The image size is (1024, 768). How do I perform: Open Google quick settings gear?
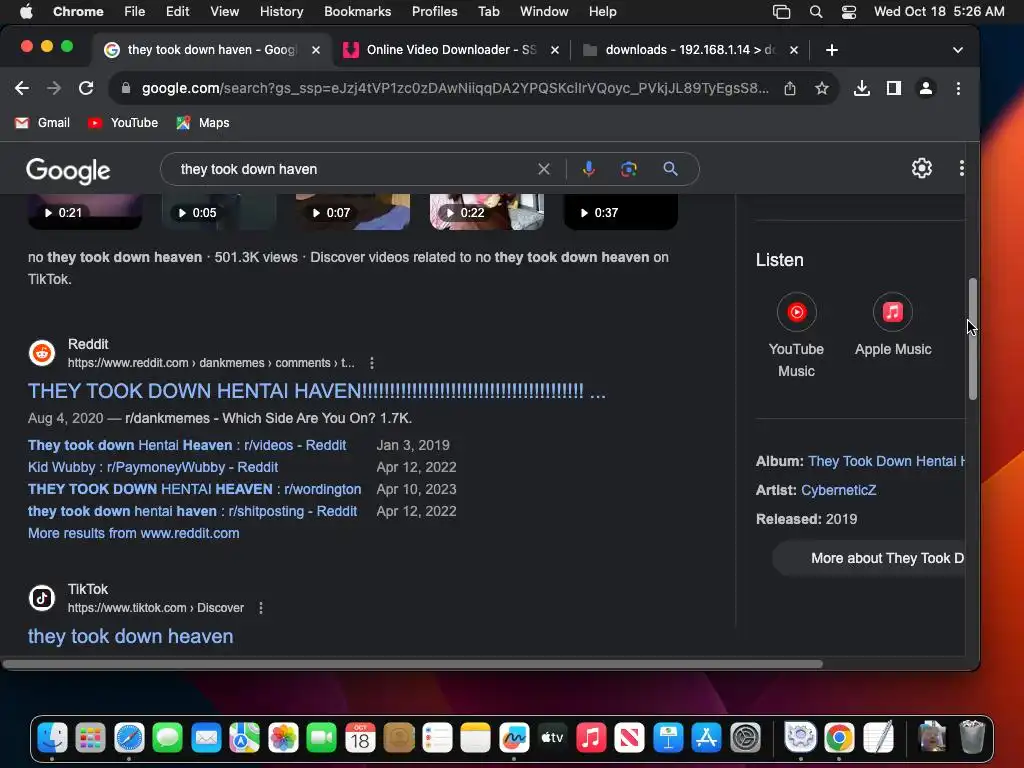[x=921, y=168]
